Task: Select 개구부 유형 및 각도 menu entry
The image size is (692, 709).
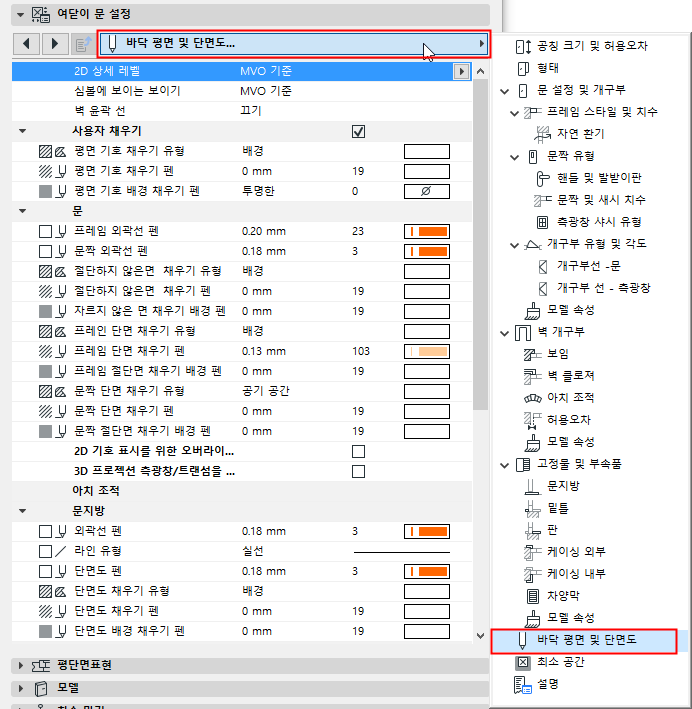Action: [x=597, y=244]
